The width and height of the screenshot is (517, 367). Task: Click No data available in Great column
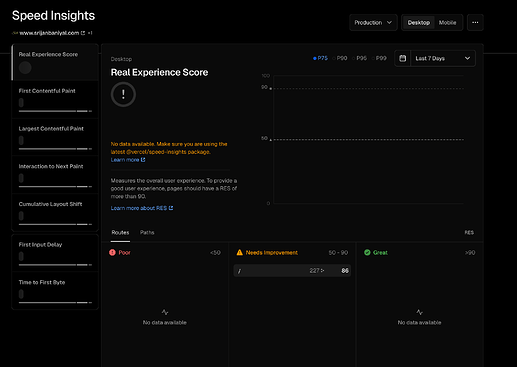pos(419,323)
